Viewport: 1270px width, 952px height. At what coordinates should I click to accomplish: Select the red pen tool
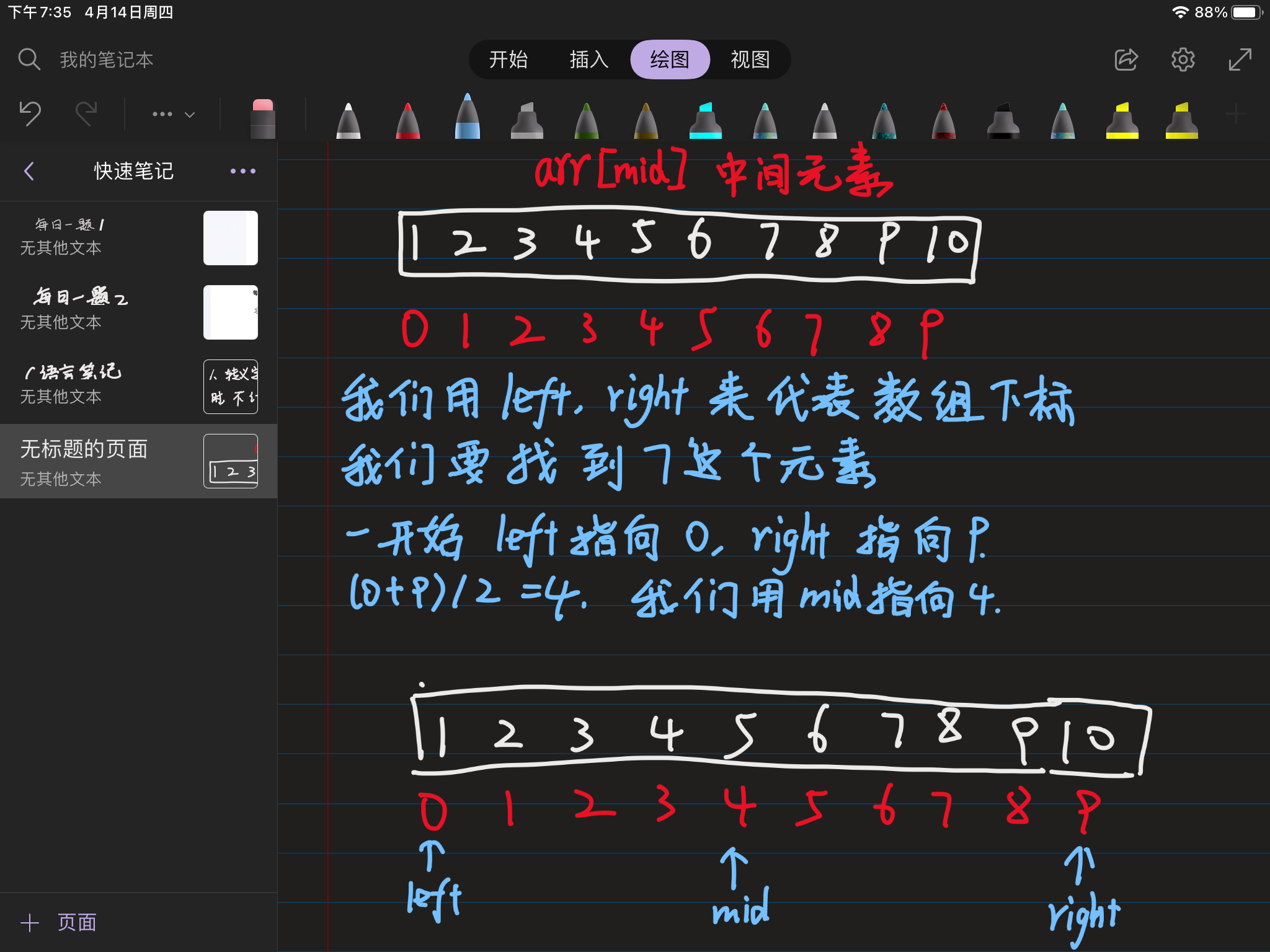[x=408, y=120]
